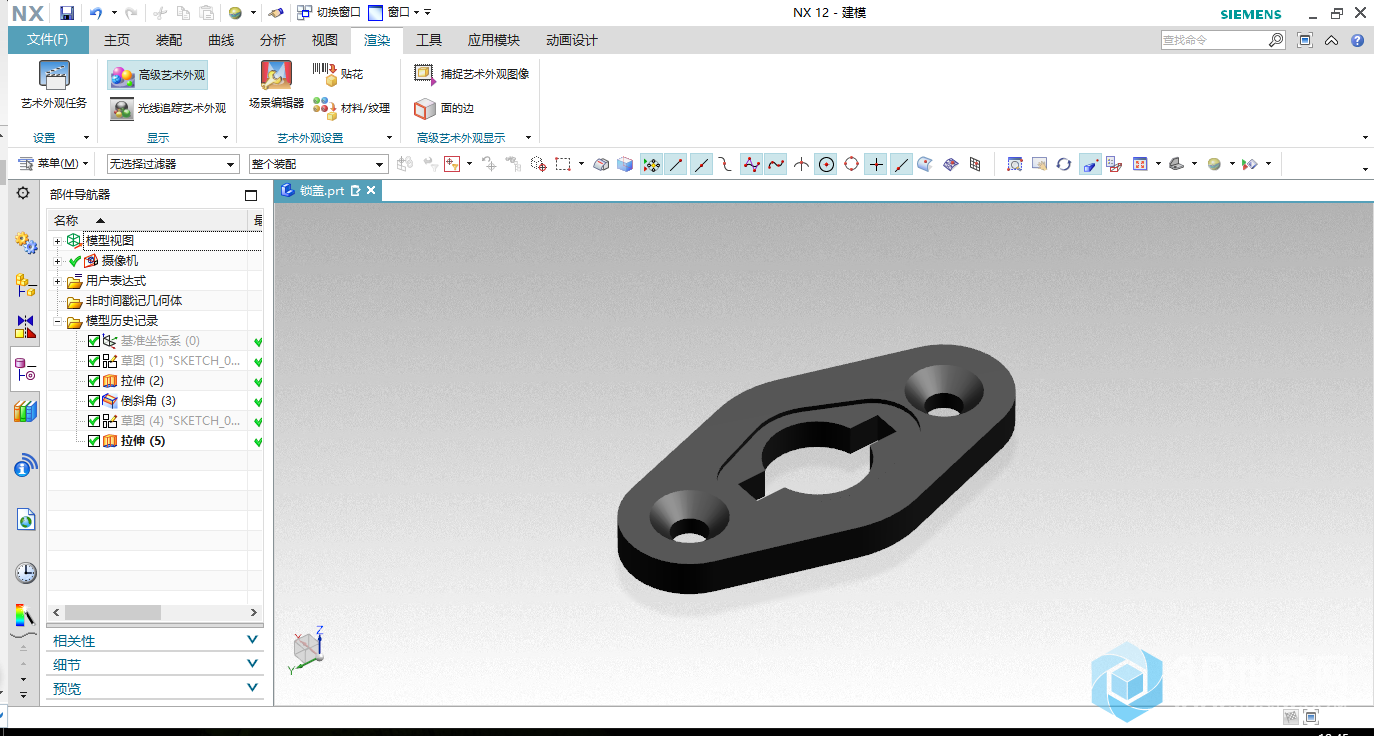Open the Internet Explorer browser sidebar icon

tap(25, 519)
